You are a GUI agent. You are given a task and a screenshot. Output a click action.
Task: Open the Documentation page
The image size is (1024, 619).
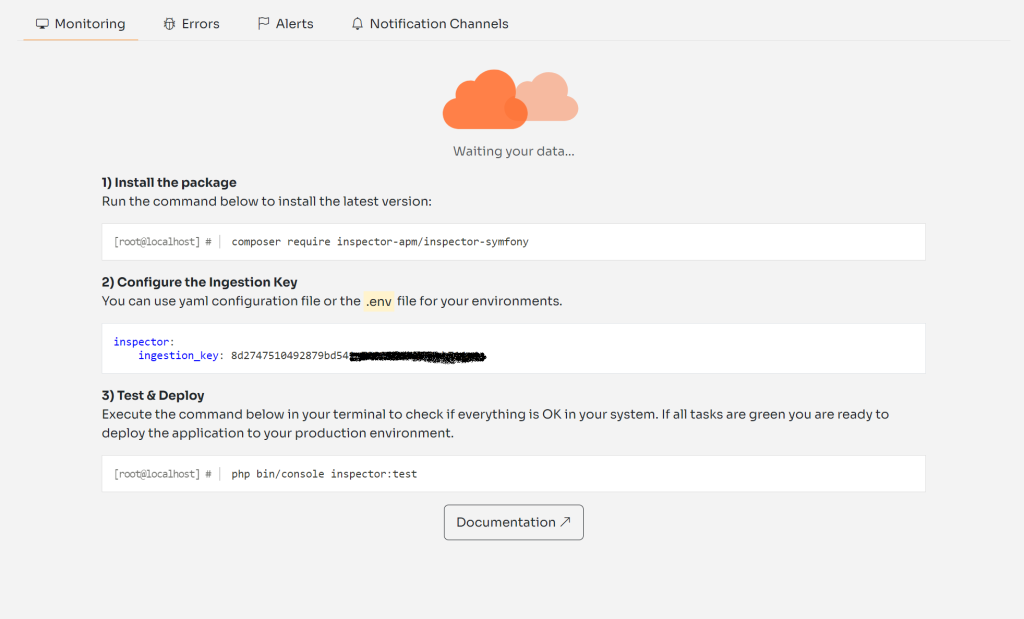(x=513, y=521)
